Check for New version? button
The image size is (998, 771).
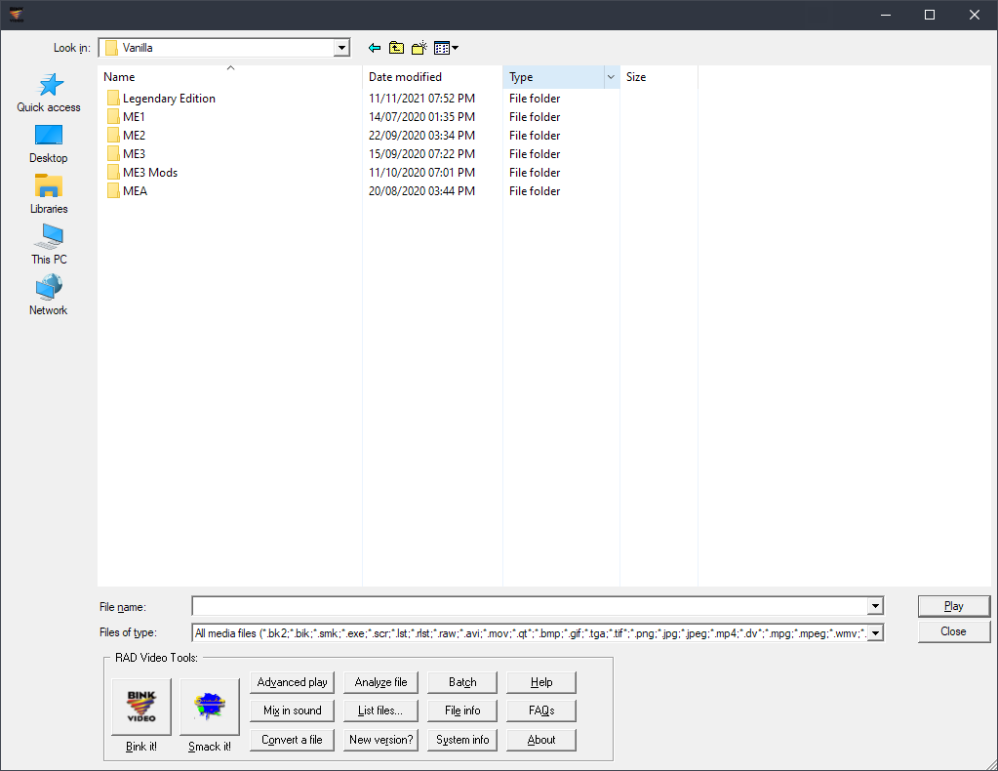click(x=381, y=740)
